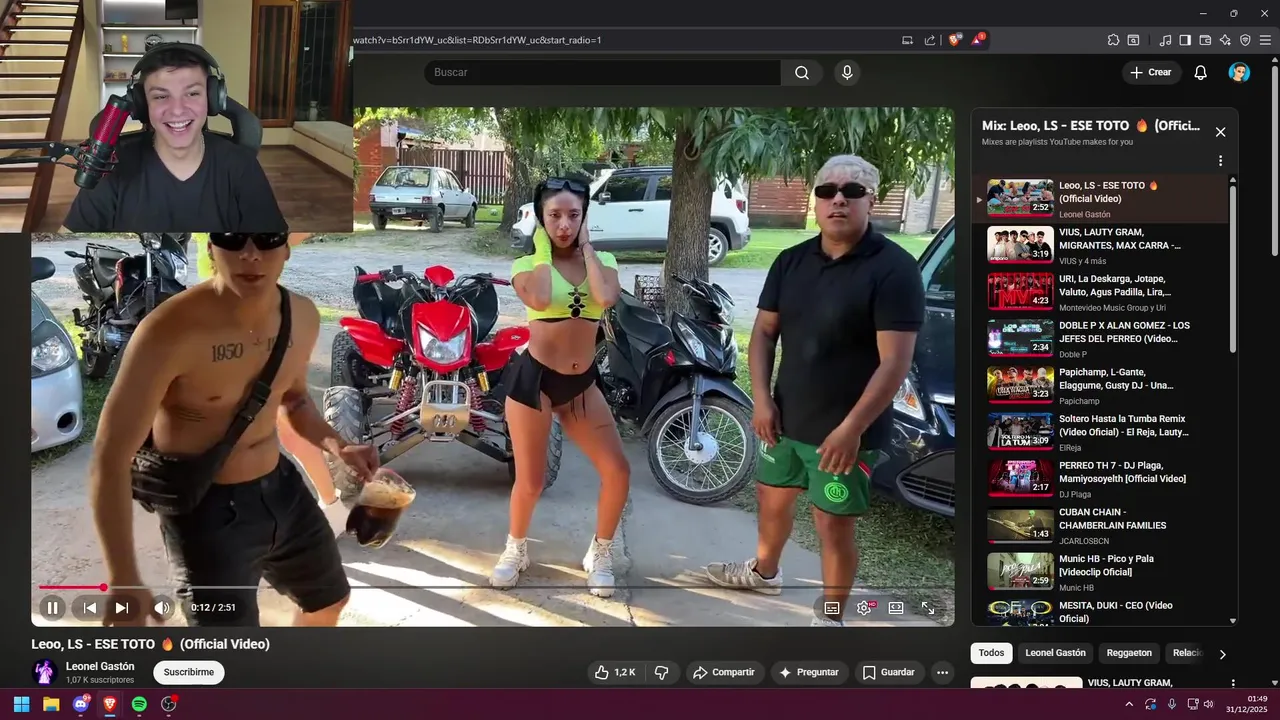The height and width of the screenshot is (720, 1280).
Task: Skip to previous video in player
Action: point(90,607)
